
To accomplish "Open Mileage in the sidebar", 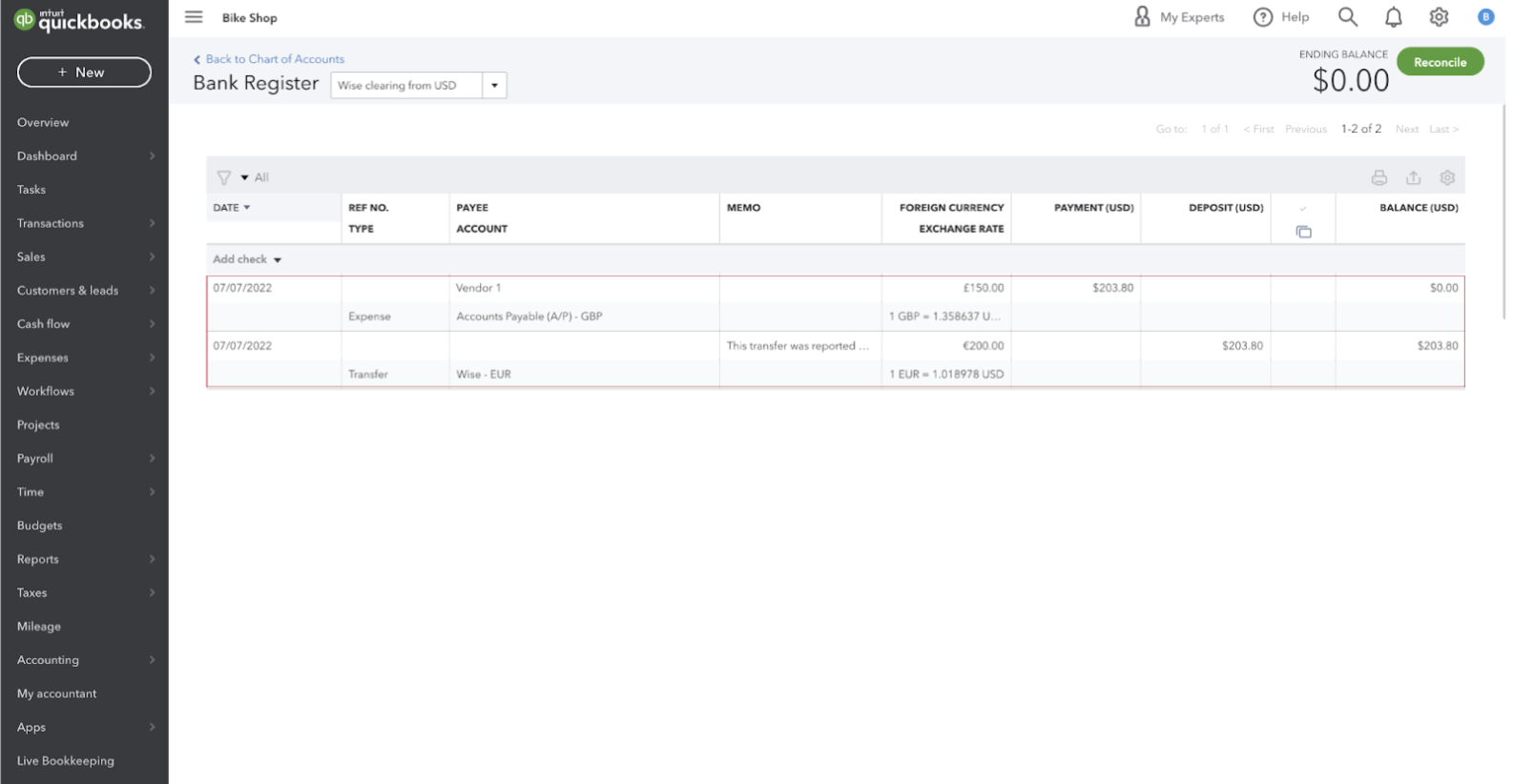I will 39,627.
